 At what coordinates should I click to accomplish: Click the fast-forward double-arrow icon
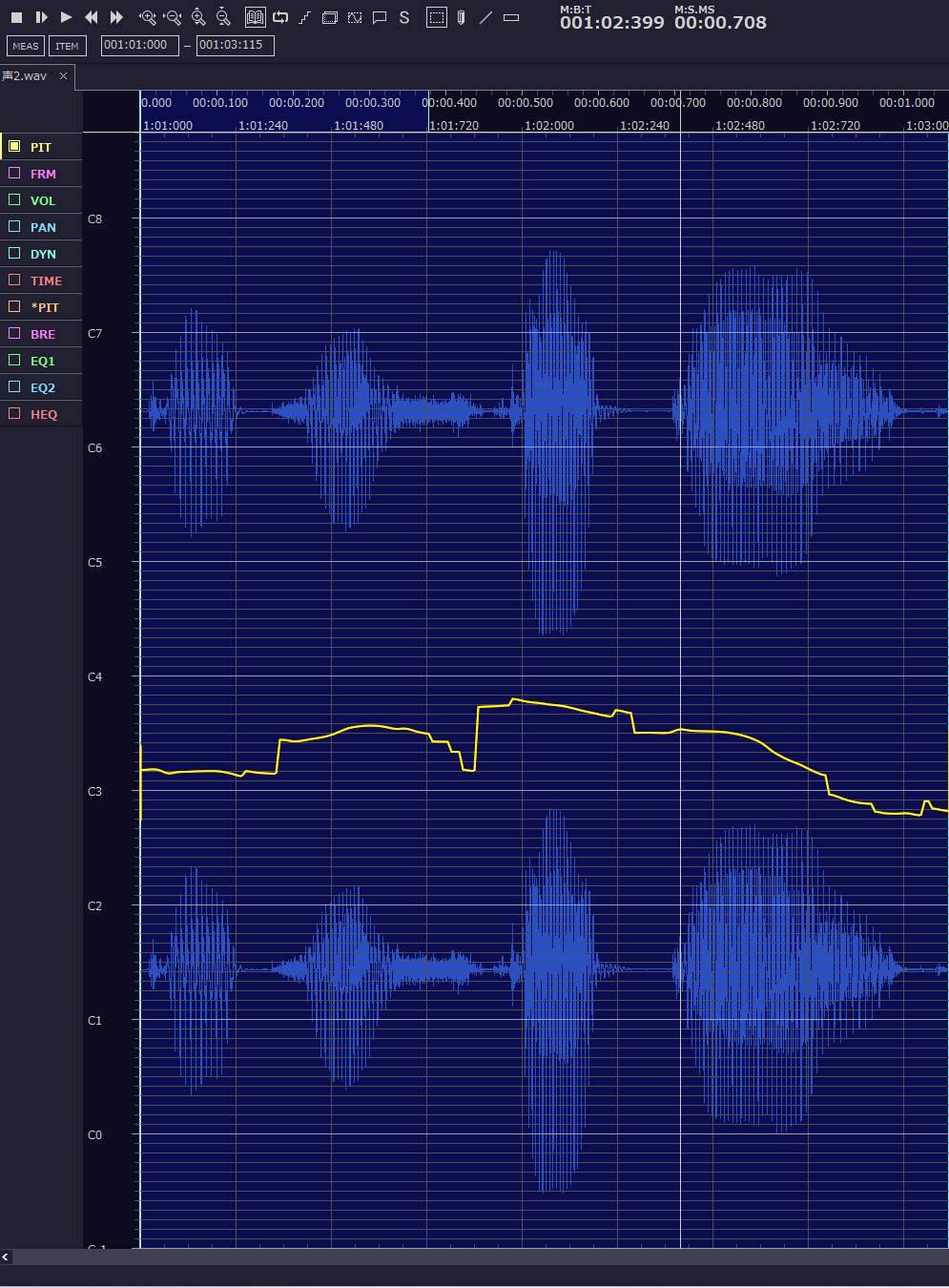[116, 17]
